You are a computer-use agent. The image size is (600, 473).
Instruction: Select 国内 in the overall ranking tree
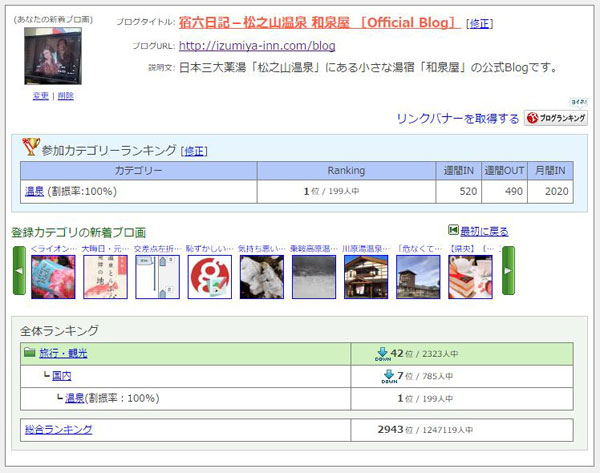click(62, 376)
